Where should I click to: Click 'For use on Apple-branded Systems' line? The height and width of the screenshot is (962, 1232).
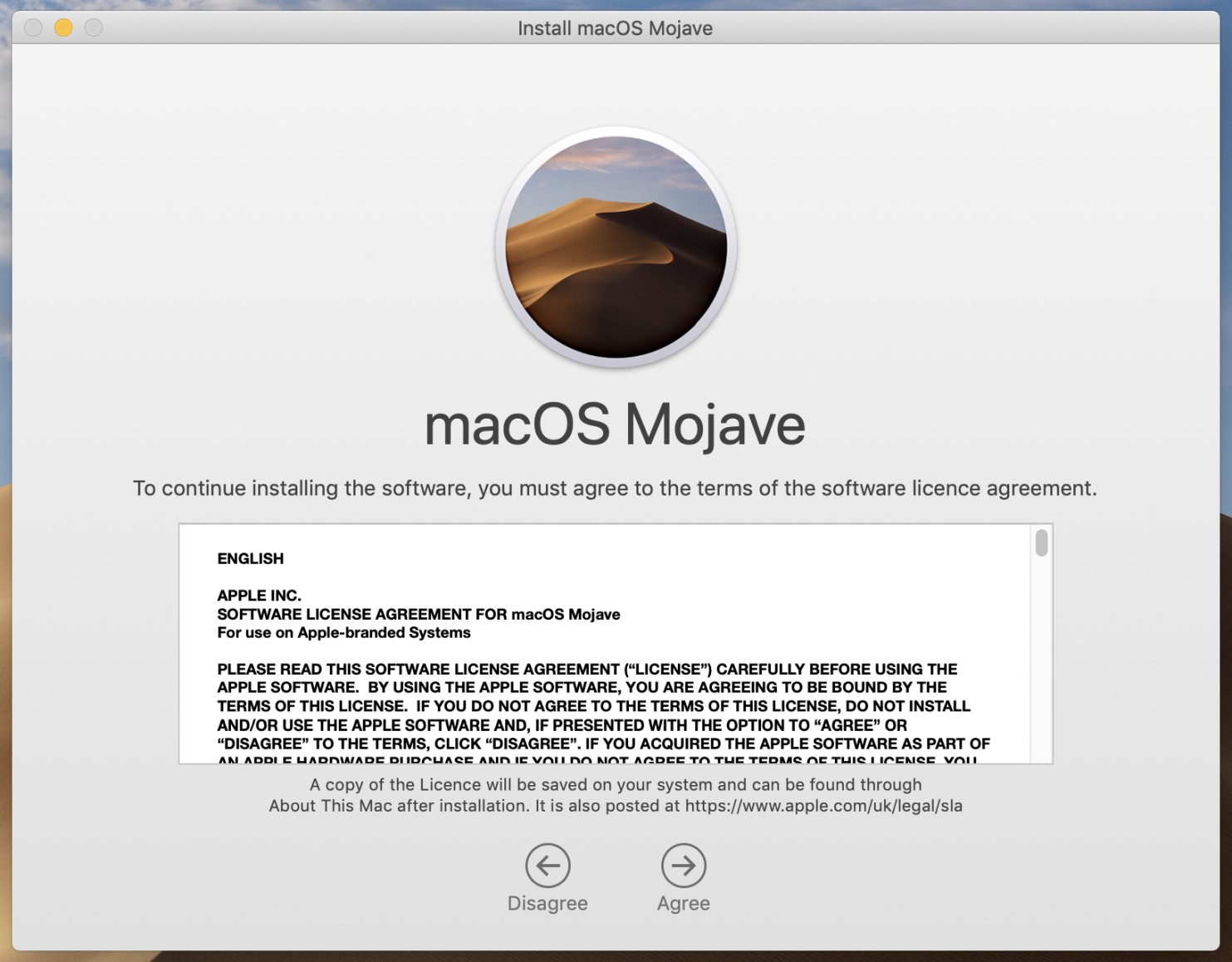pyautogui.click(x=344, y=633)
